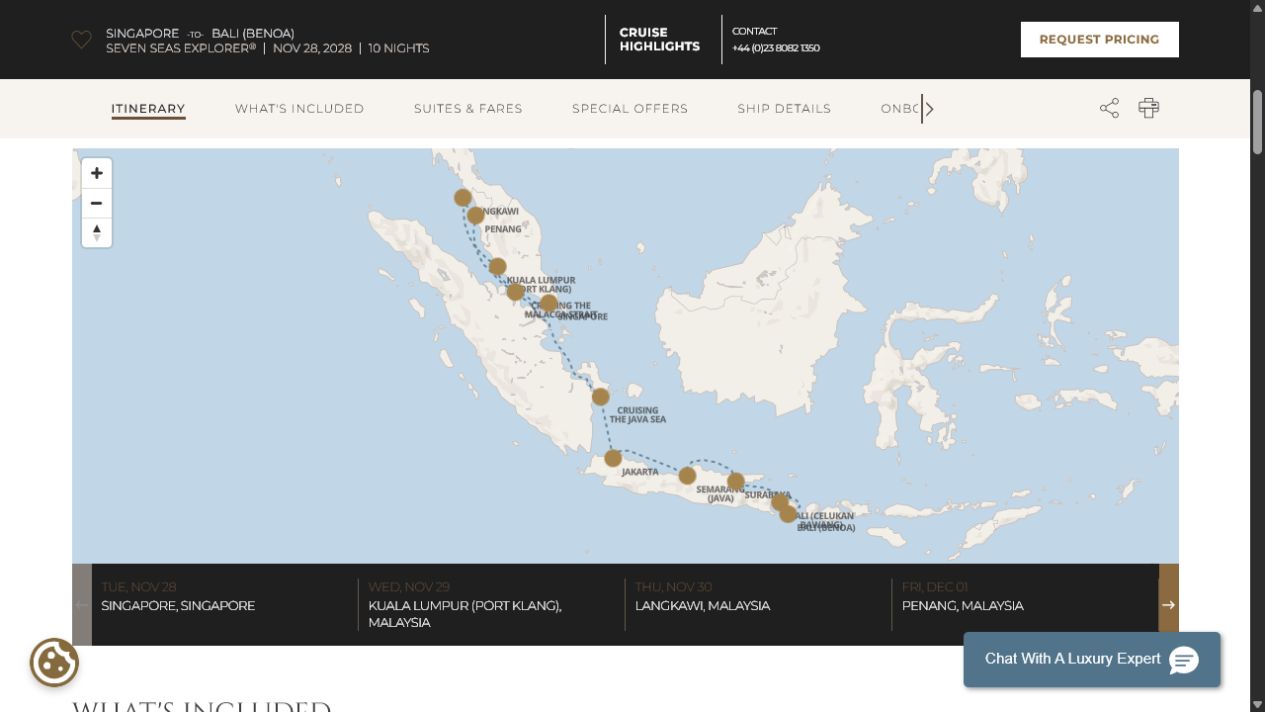This screenshot has height=712, width=1265.
Task: Zoom out on the map
Action: pos(97,203)
